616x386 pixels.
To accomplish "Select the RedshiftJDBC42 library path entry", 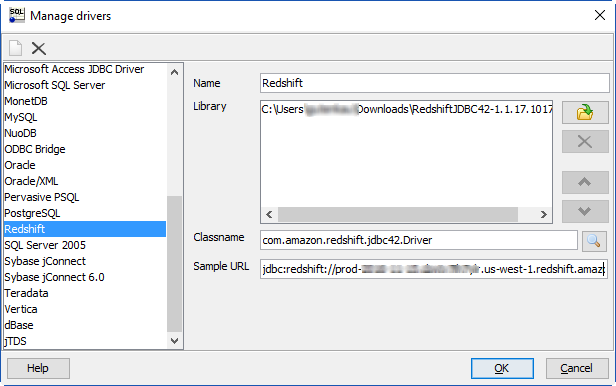I will tap(406, 109).
